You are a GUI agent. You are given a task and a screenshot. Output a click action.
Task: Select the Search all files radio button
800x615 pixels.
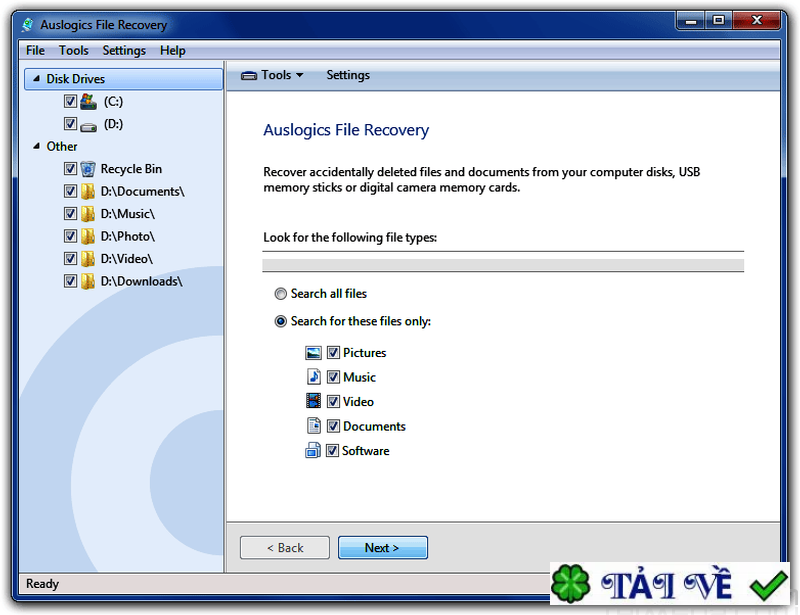point(281,294)
